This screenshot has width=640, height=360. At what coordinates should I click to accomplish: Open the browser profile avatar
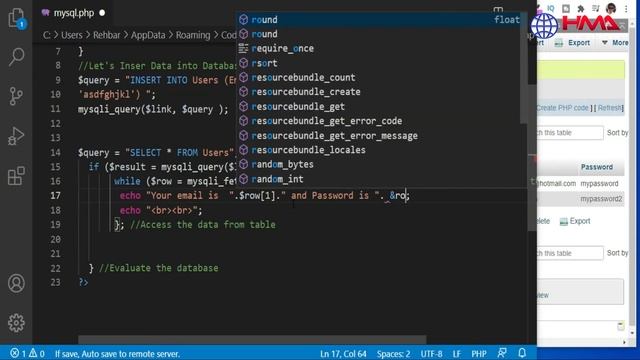611,8
